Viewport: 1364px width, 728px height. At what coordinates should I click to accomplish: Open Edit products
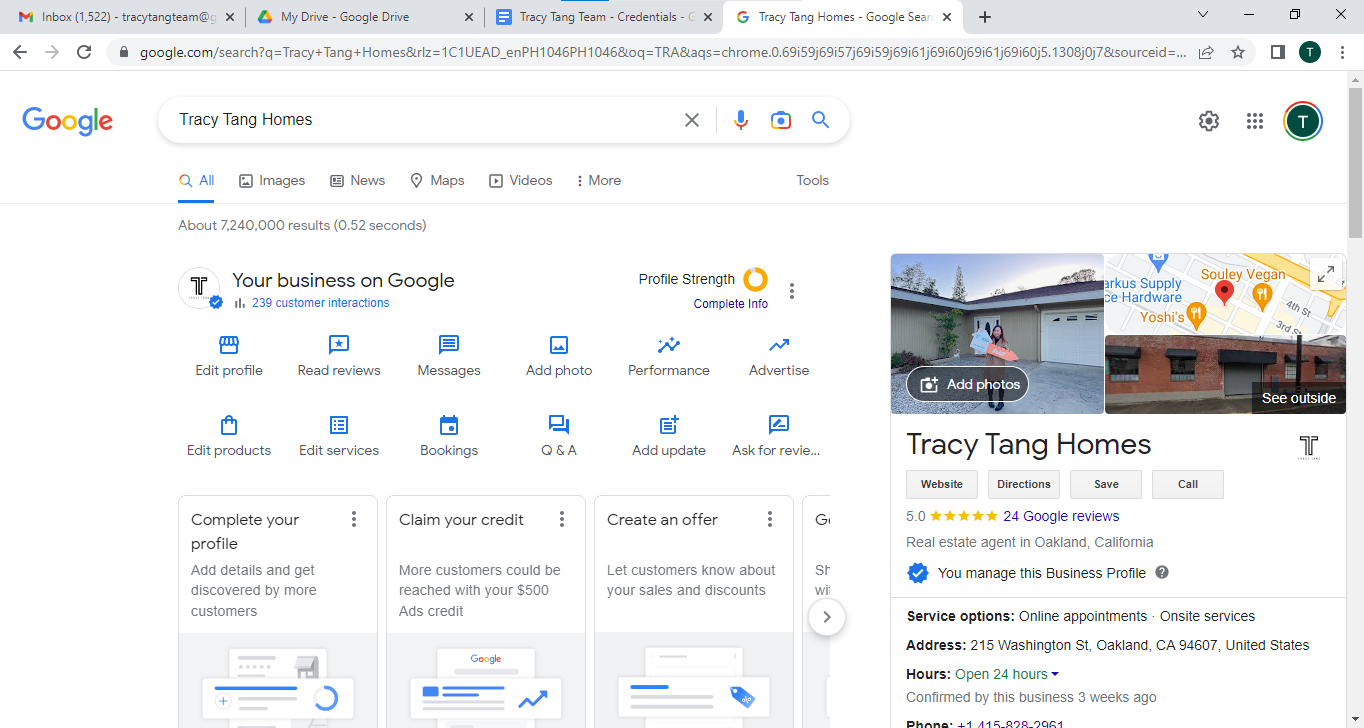tap(229, 437)
